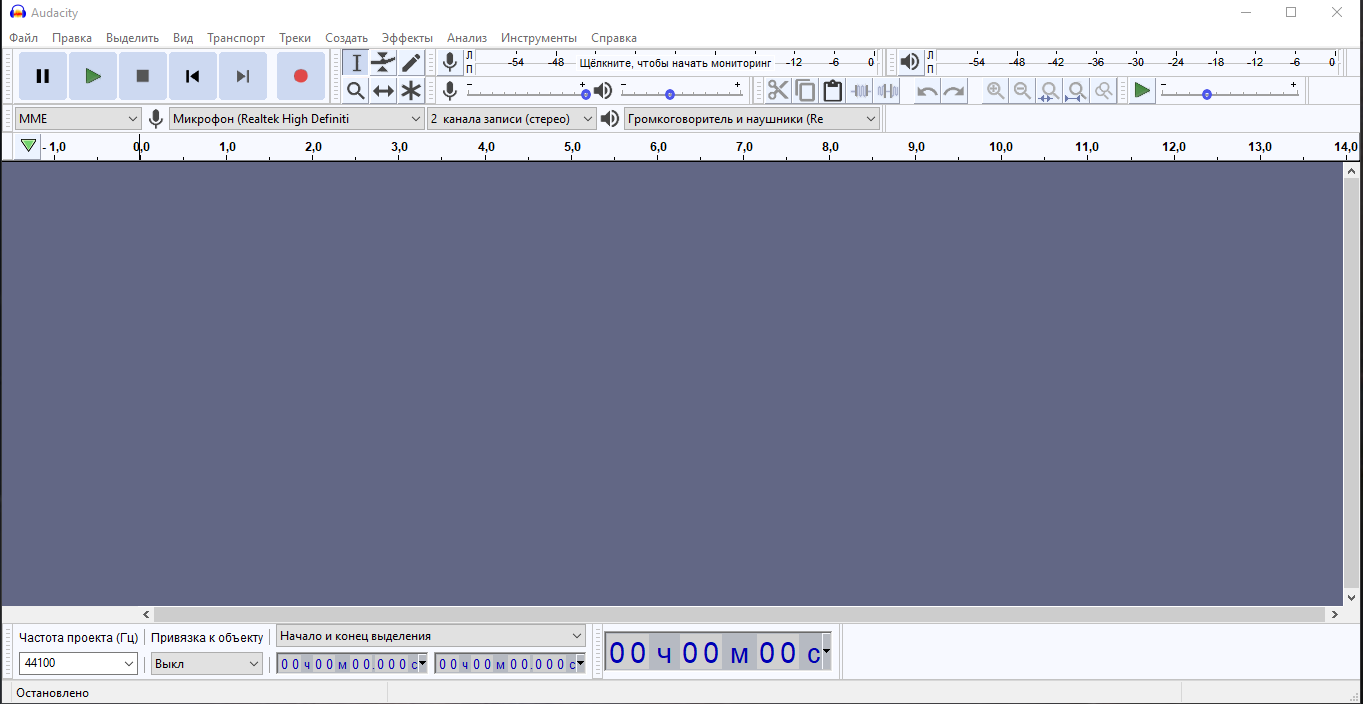Open the Микрофон recording device dropdown
The image size is (1363, 704).
click(x=297, y=119)
